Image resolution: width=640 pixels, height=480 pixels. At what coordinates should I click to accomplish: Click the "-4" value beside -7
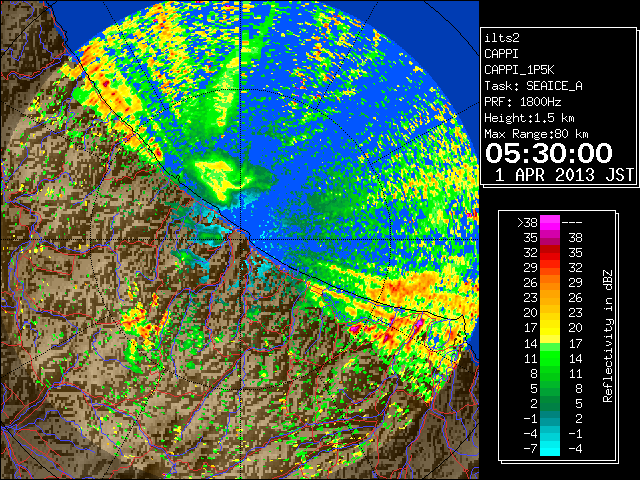(575, 449)
